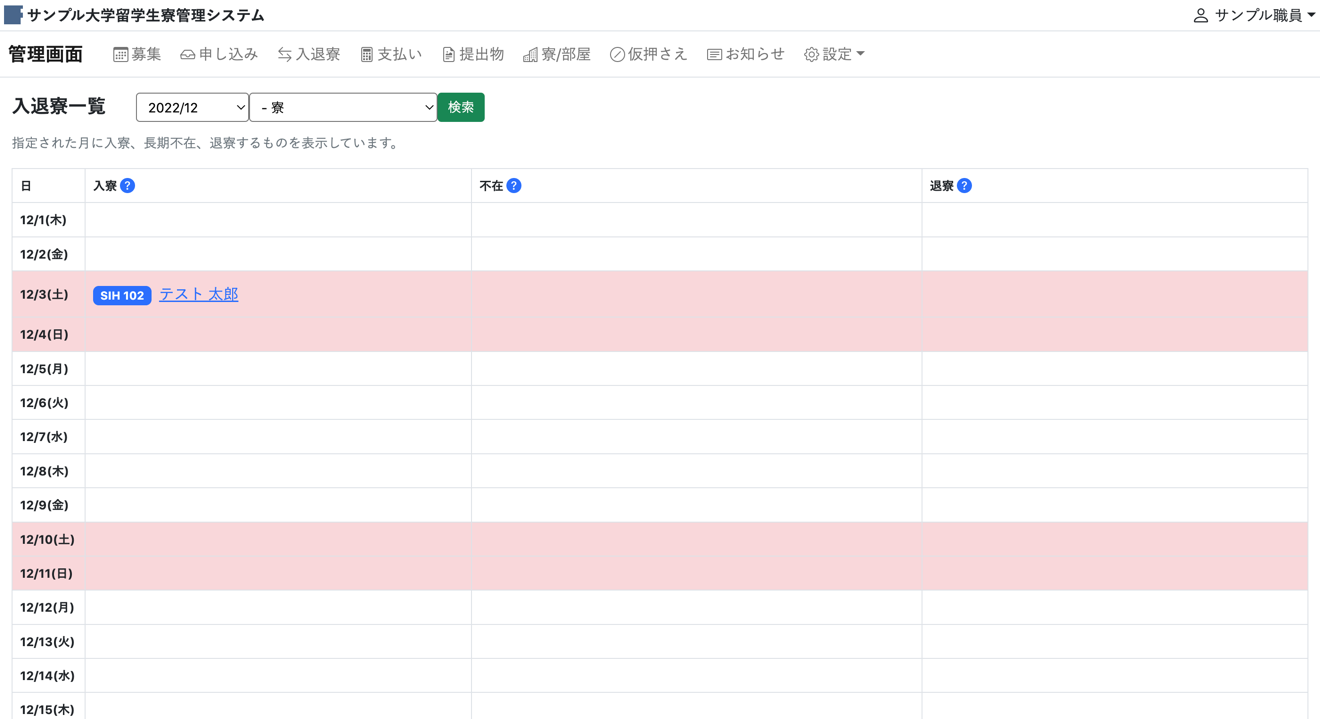This screenshot has height=719, width=1320.
Task: Click the 管理画面 title in navbar
Action: click(x=45, y=54)
